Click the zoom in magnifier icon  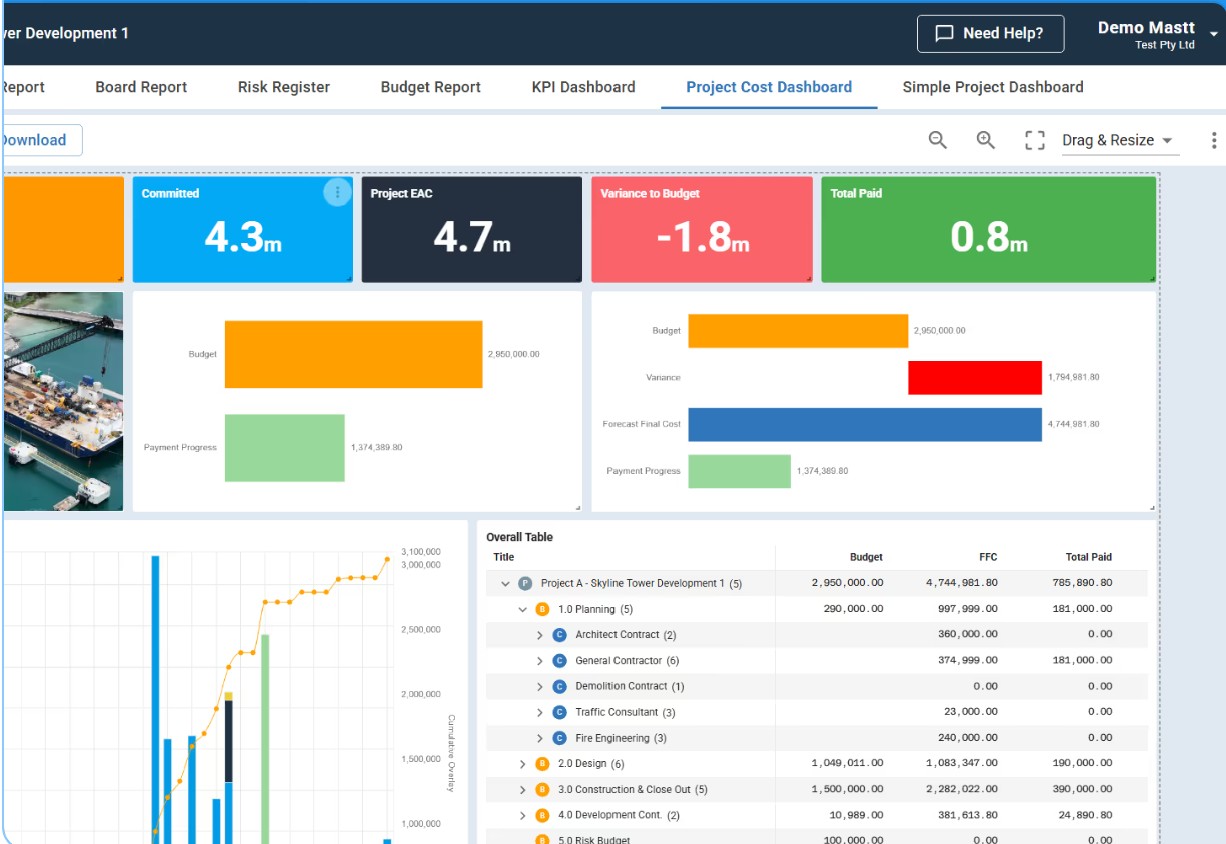(985, 140)
